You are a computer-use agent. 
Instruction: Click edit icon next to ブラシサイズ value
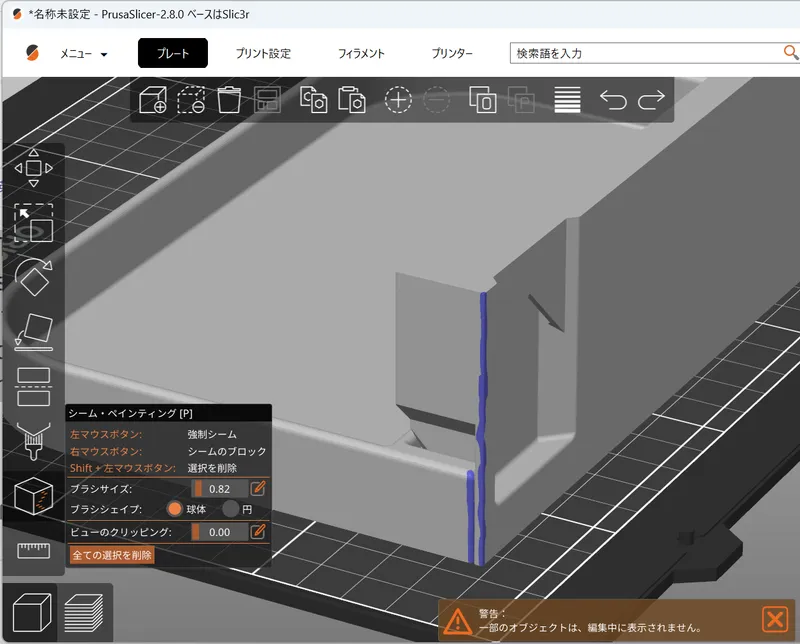pos(258,488)
